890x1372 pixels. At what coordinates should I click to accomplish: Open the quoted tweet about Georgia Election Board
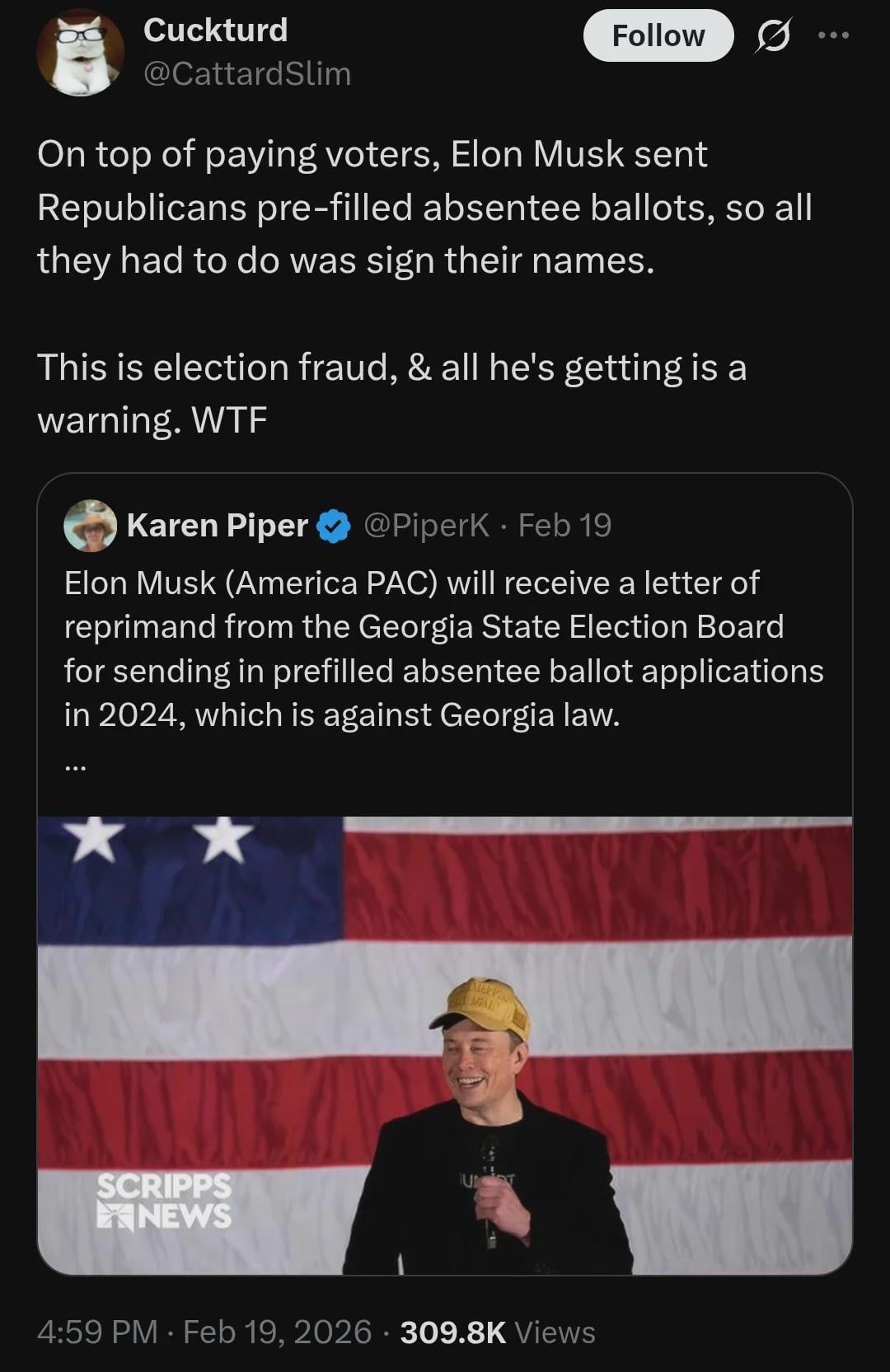pyautogui.click(x=444, y=649)
